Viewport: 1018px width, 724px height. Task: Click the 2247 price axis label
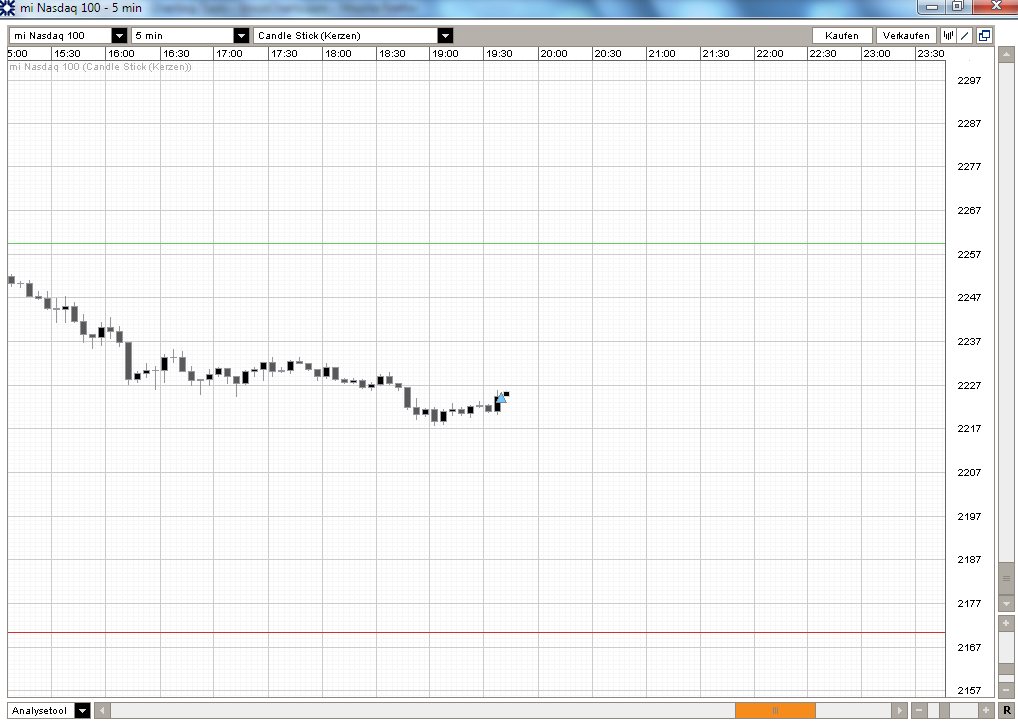(969, 297)
